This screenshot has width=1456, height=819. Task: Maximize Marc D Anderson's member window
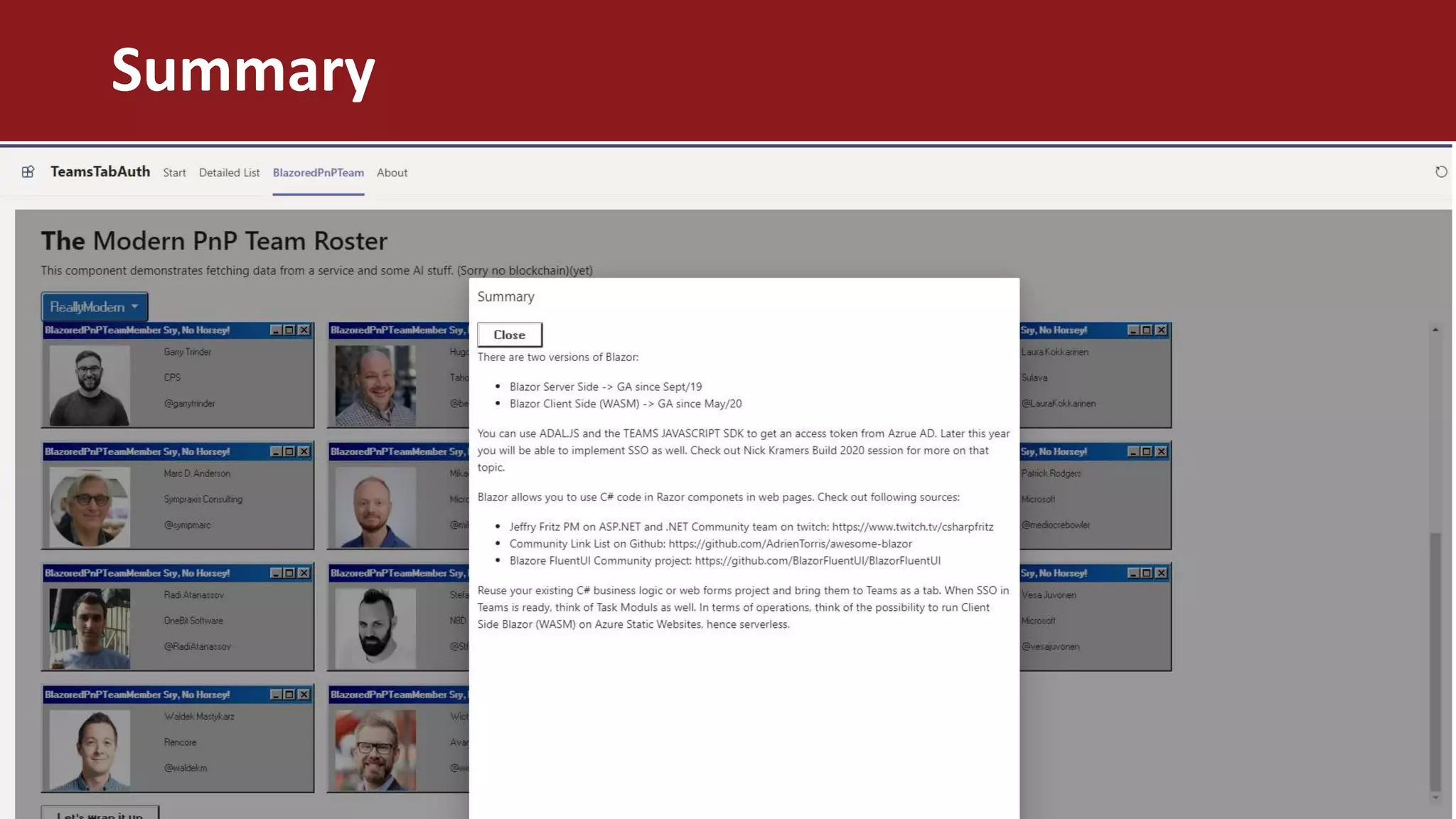pos(289,451)
